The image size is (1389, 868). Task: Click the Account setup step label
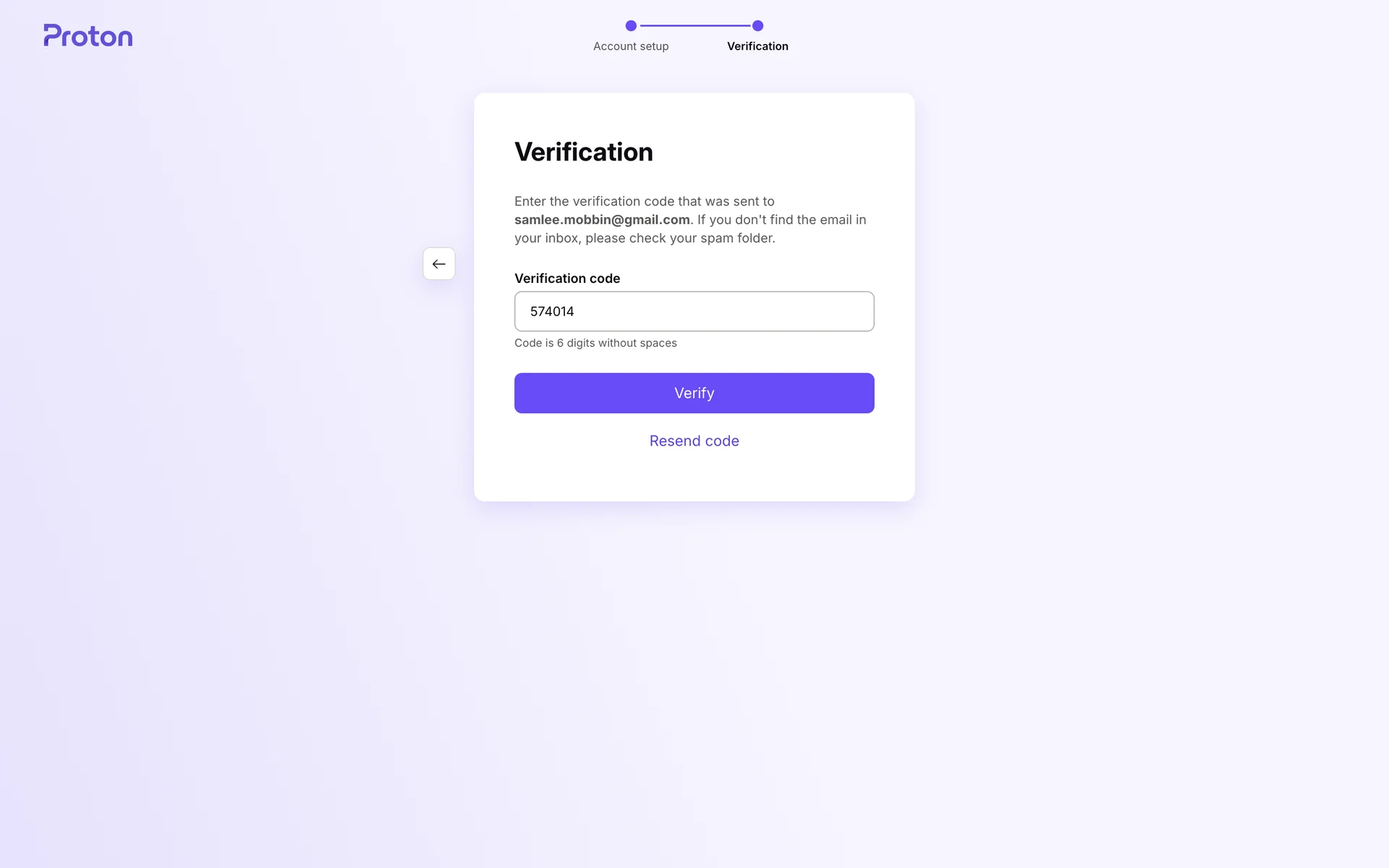631,46
